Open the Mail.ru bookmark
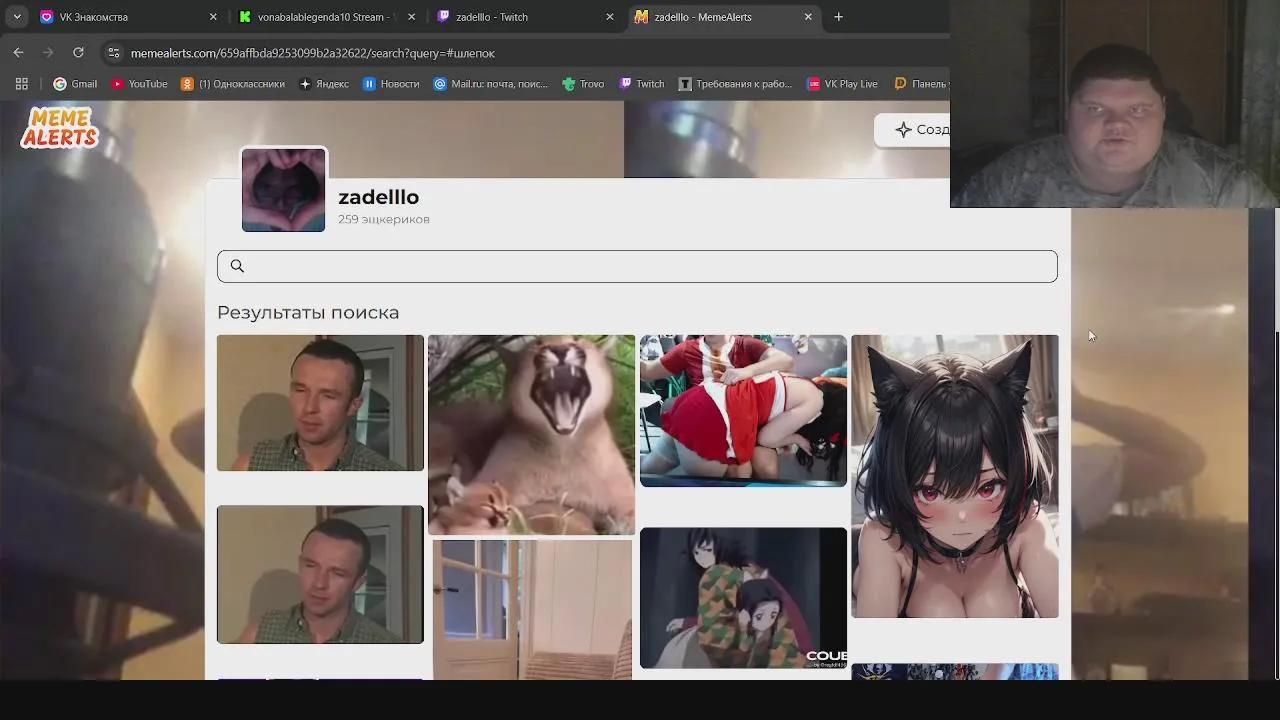This screenshot has height=720, width=1280. 490,84
